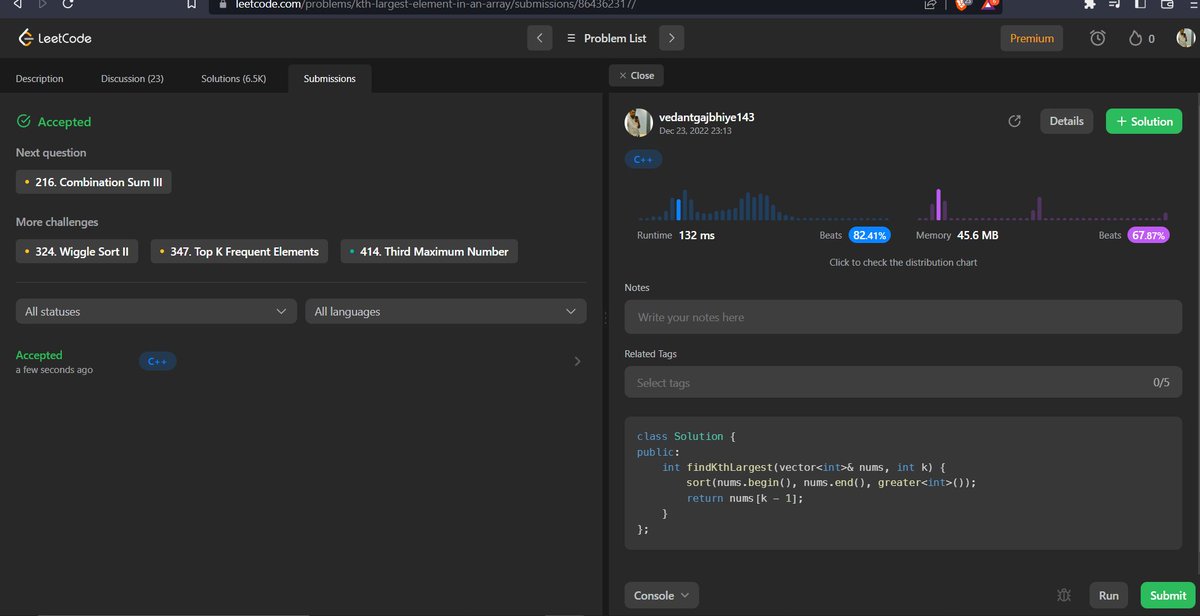The image size is (1200, 616).
Task: Click the Notes input field
Action: (x=903, y=317)
